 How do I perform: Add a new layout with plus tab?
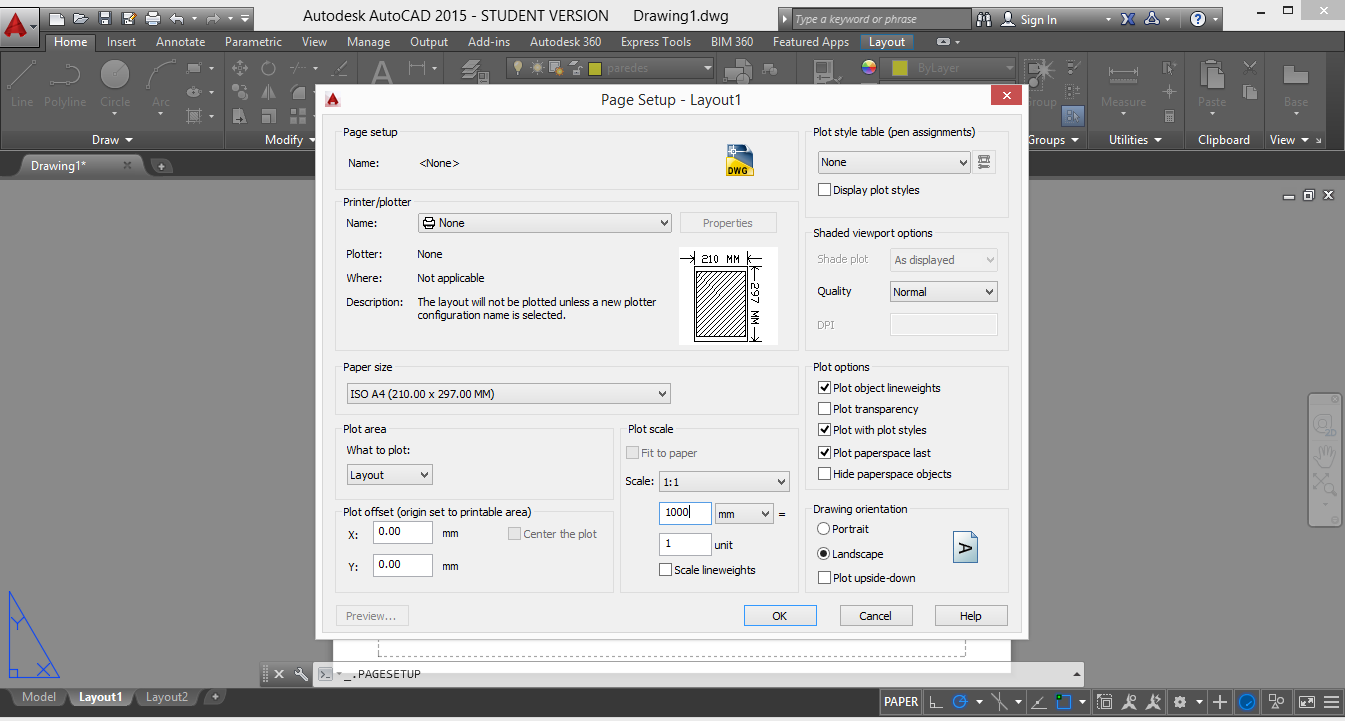[215, 697]
